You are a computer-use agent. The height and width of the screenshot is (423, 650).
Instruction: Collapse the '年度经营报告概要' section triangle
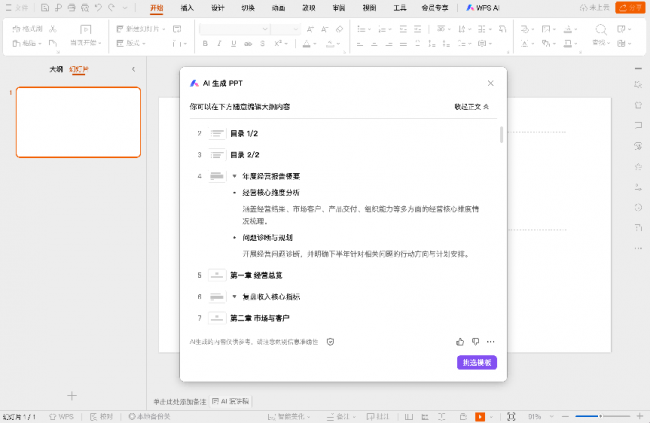click(234, 176)
